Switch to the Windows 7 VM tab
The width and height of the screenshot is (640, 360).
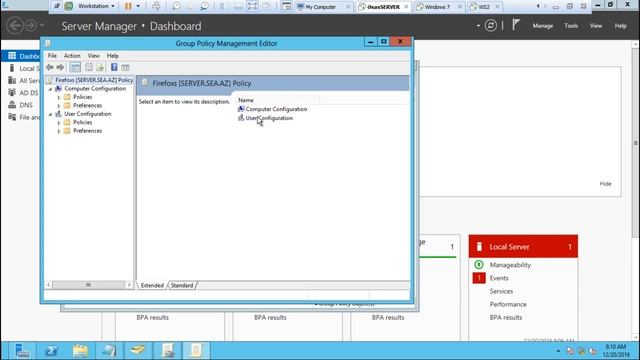click(439, 7)
